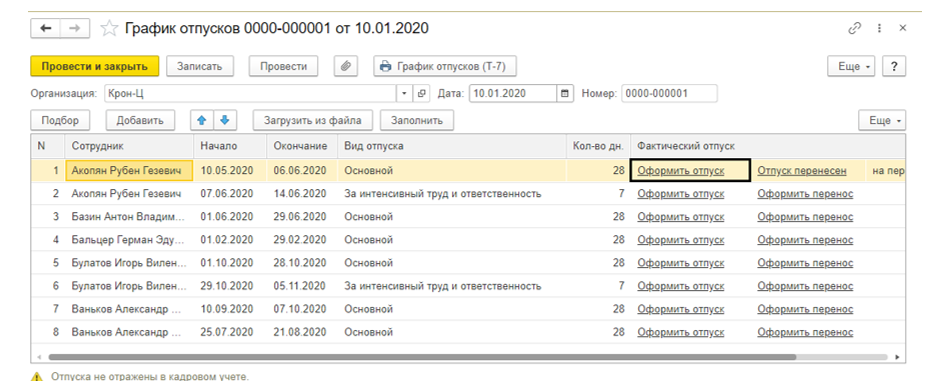Move selected row down with blue arrow

[x=225, y=120]
